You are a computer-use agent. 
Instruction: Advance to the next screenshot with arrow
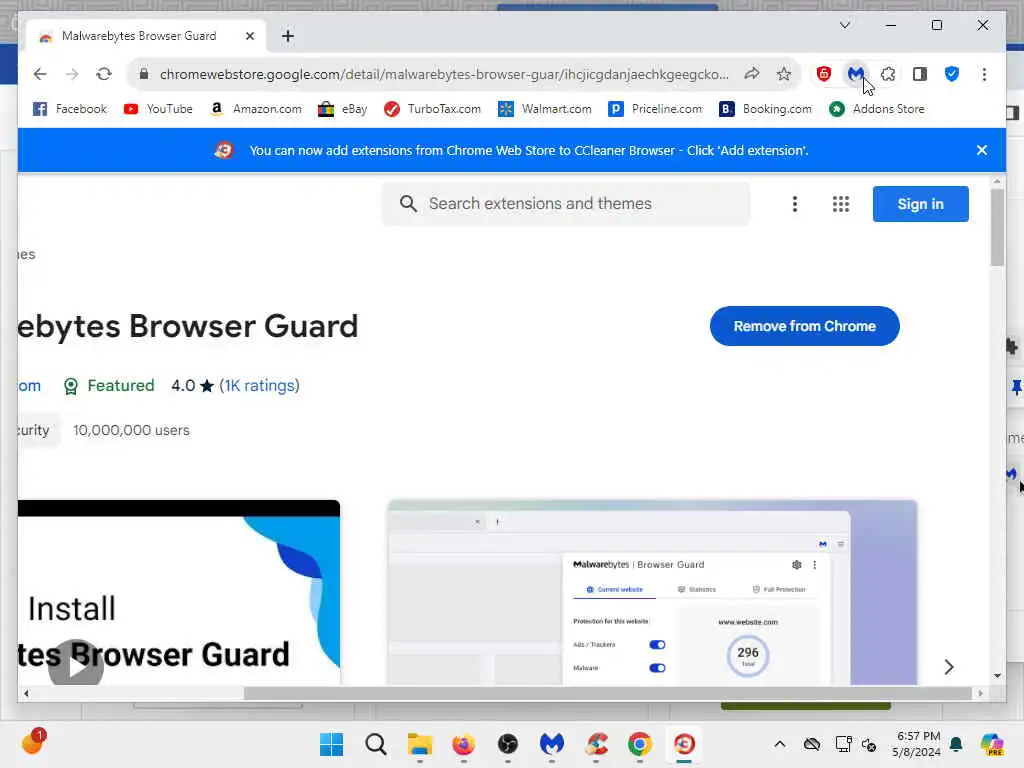(x=948, y=667)
